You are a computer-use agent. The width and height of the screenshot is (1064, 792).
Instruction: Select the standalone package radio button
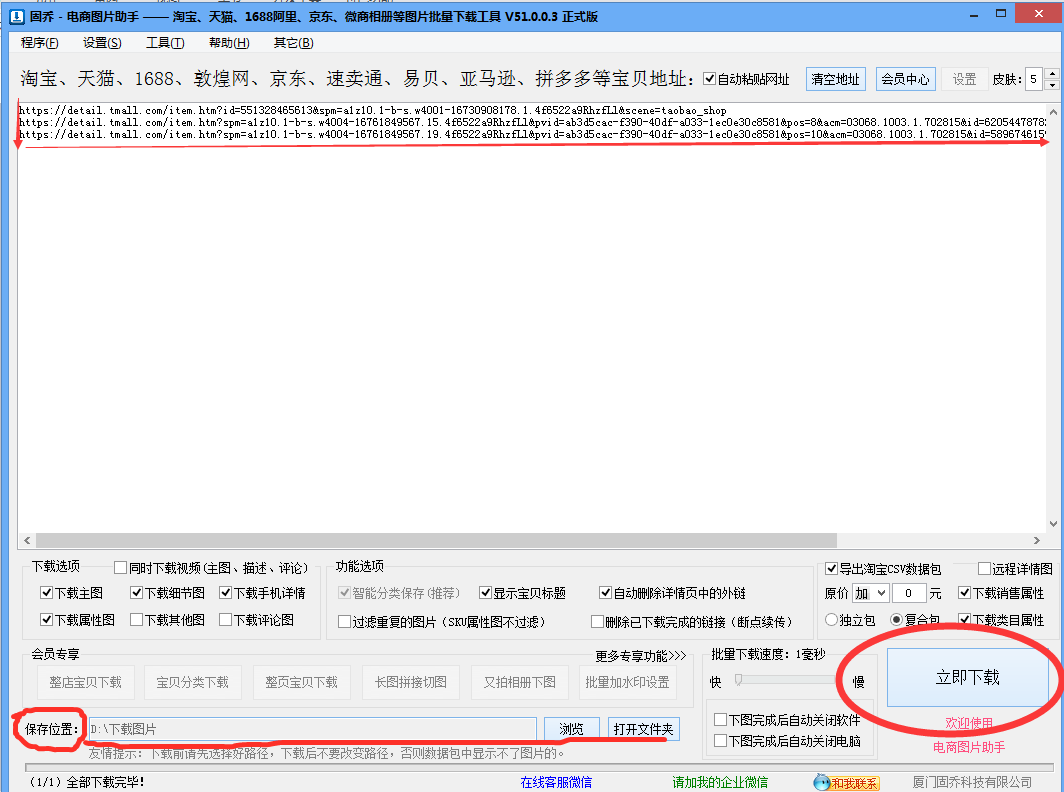[831, 620]
